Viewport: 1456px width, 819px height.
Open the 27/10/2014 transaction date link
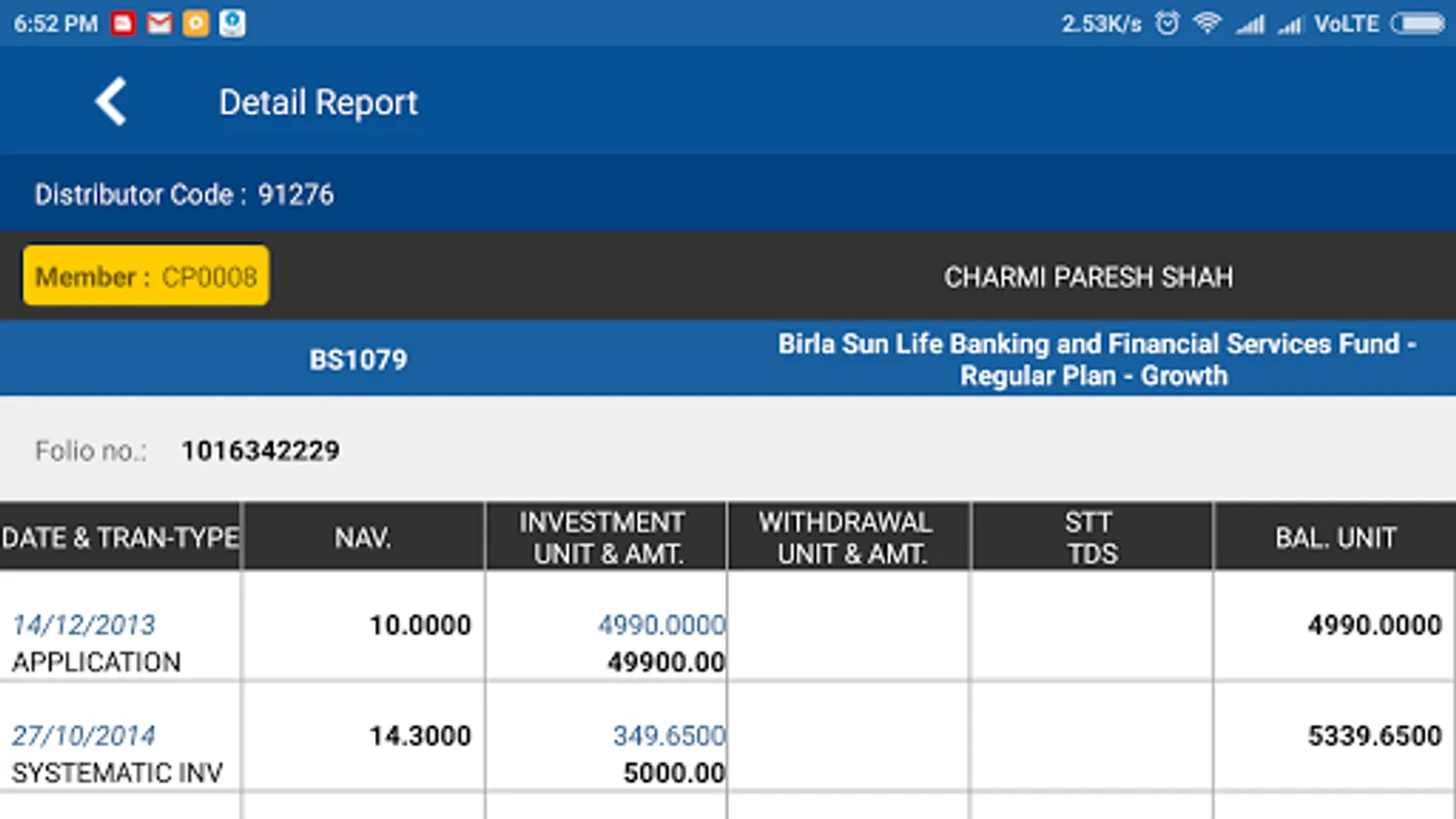tap(84, 735)
